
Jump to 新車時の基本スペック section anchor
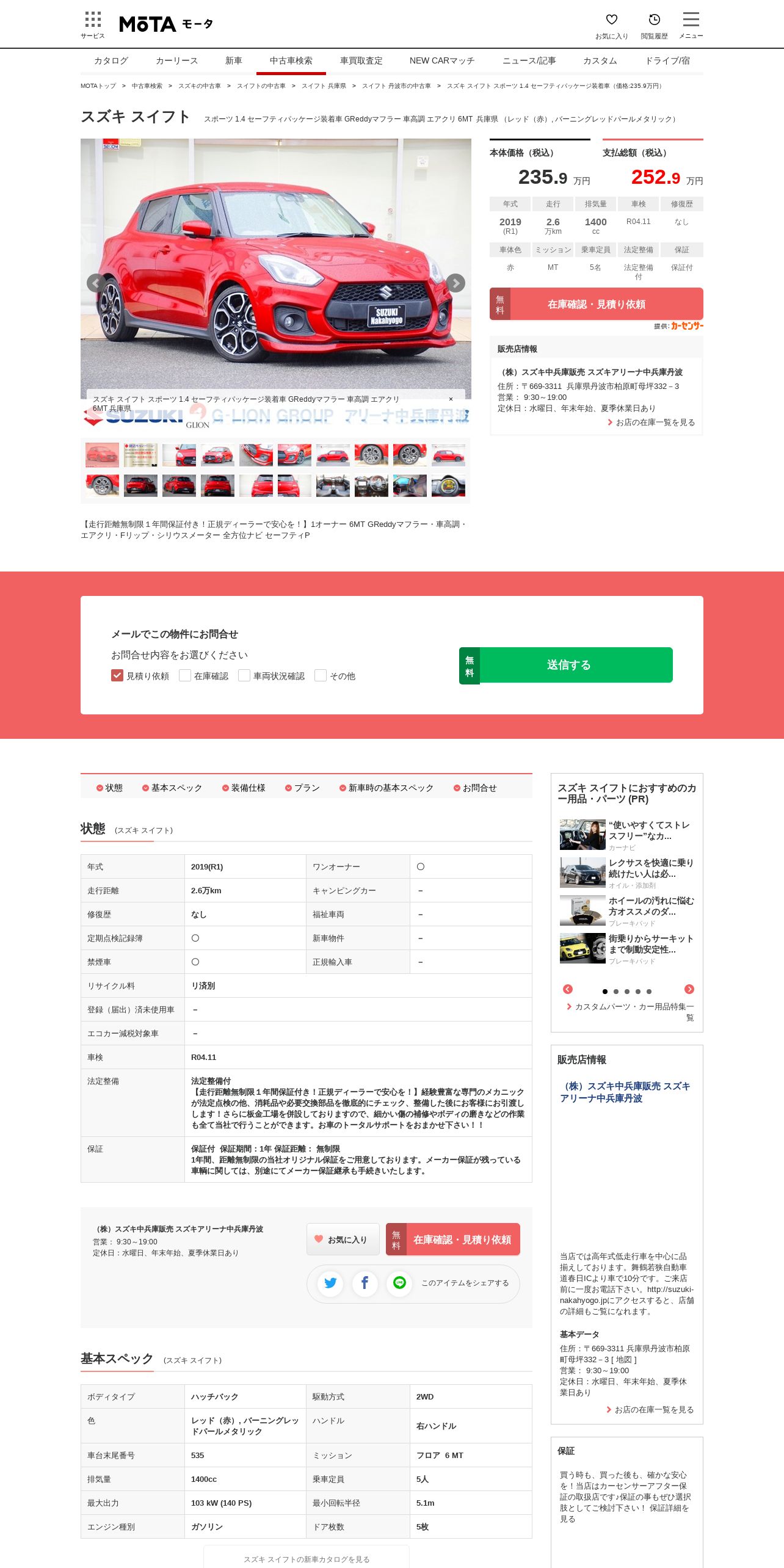pos(387,788)
